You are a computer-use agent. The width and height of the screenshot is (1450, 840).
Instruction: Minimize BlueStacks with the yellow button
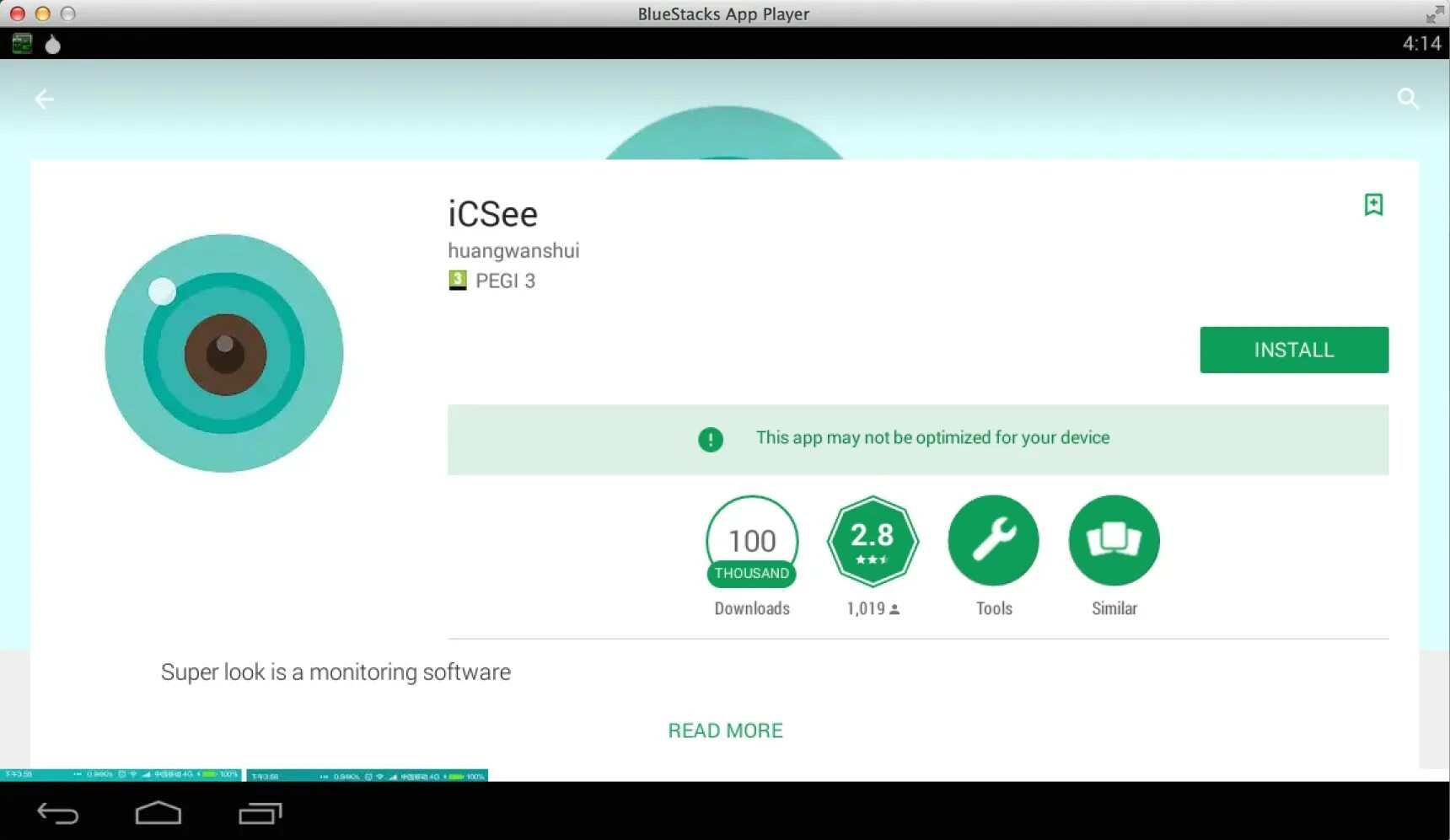pyautogui.click(x=42, y=13)
